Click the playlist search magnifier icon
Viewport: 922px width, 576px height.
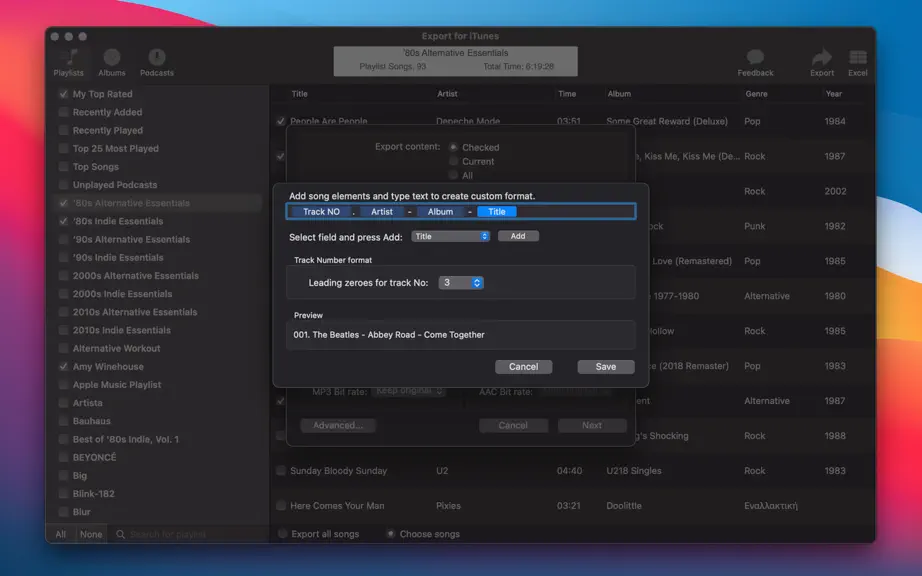pos(121,534)
